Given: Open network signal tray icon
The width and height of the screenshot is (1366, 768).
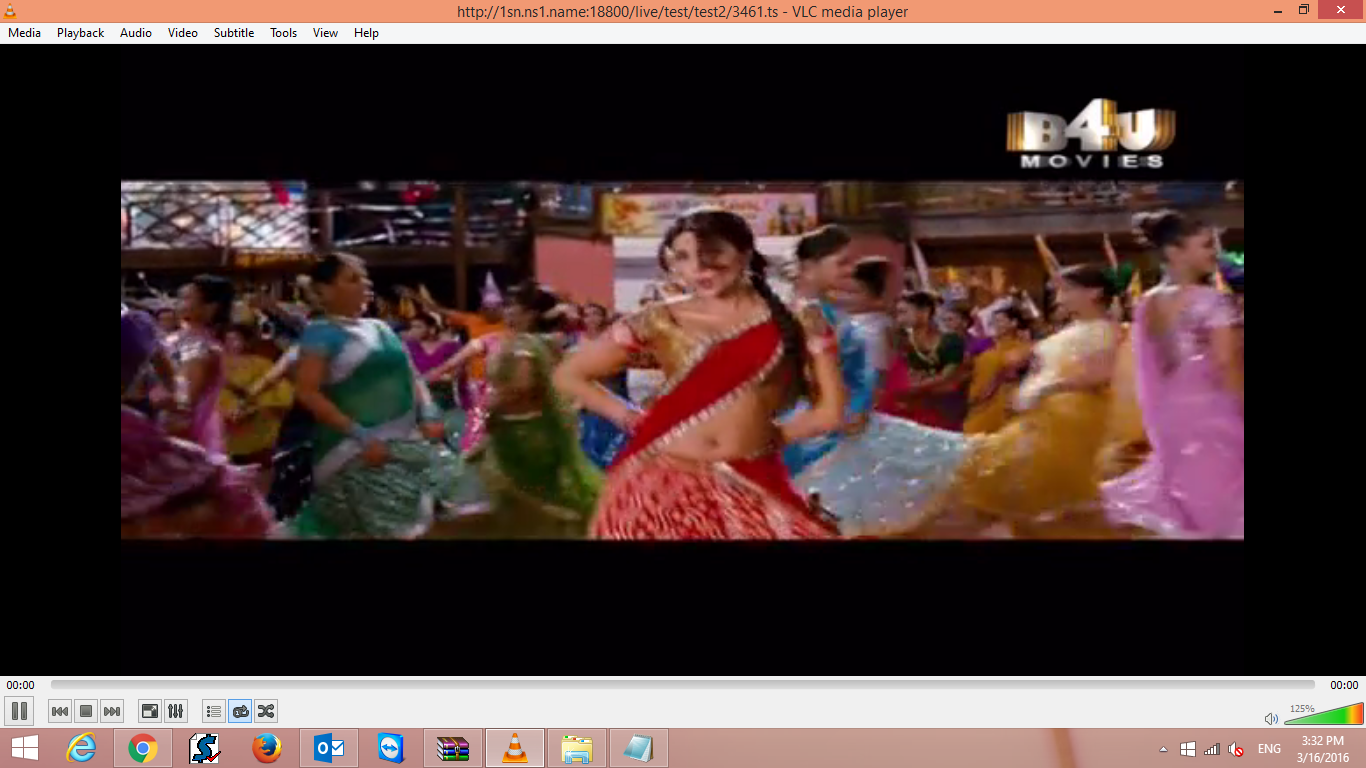Looking at the screenshot, I should 1212,749.
